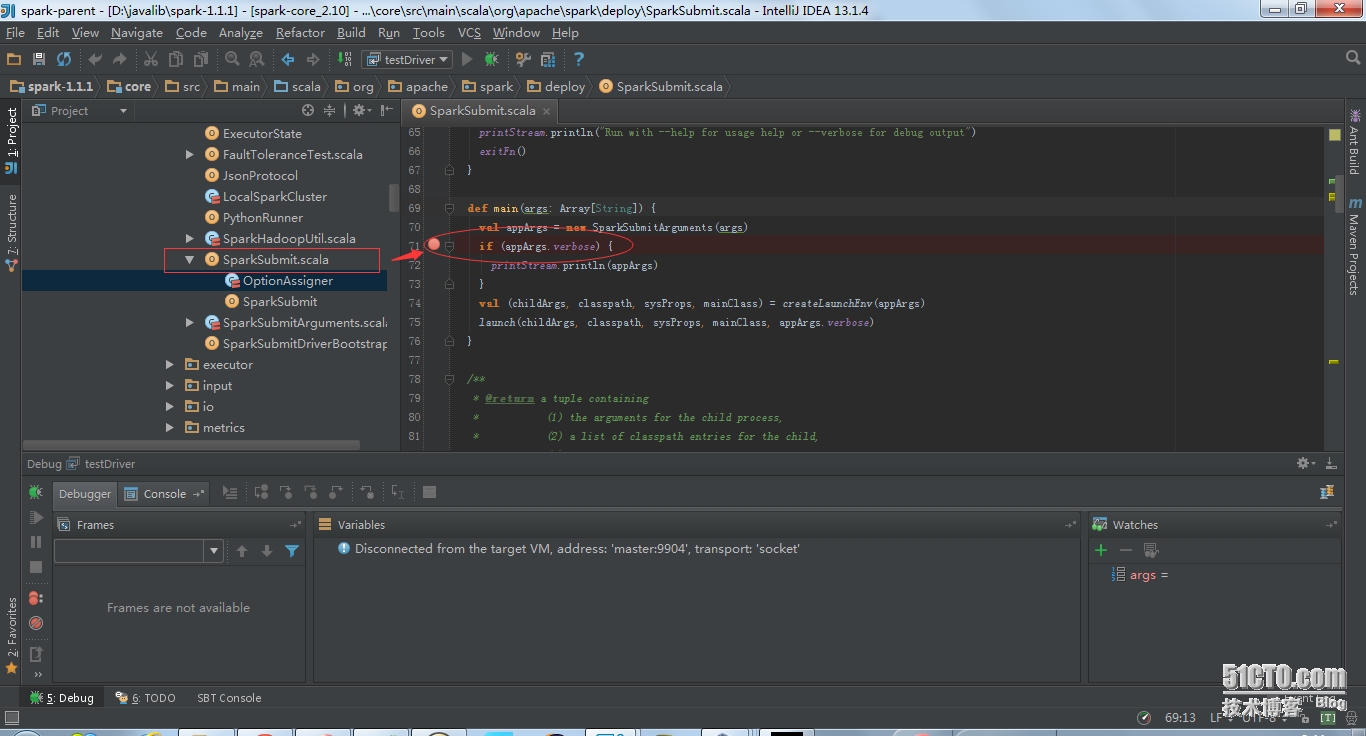Run the testDriver configuration
Image resolution: width=1366 pixels, height=736 pixels.
466,59
